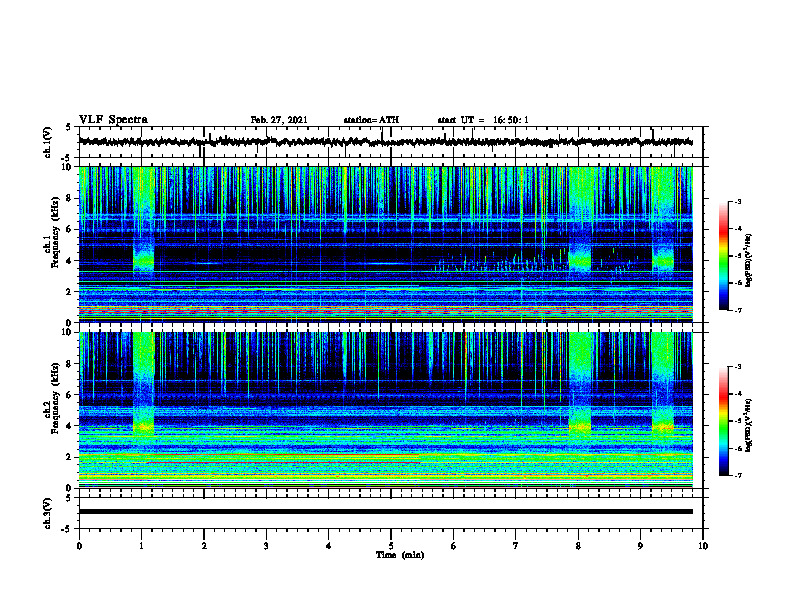Screen dimensions: 792x612
Task: Click the ch.2 color scale bar
Action: (x=723, y=421)
